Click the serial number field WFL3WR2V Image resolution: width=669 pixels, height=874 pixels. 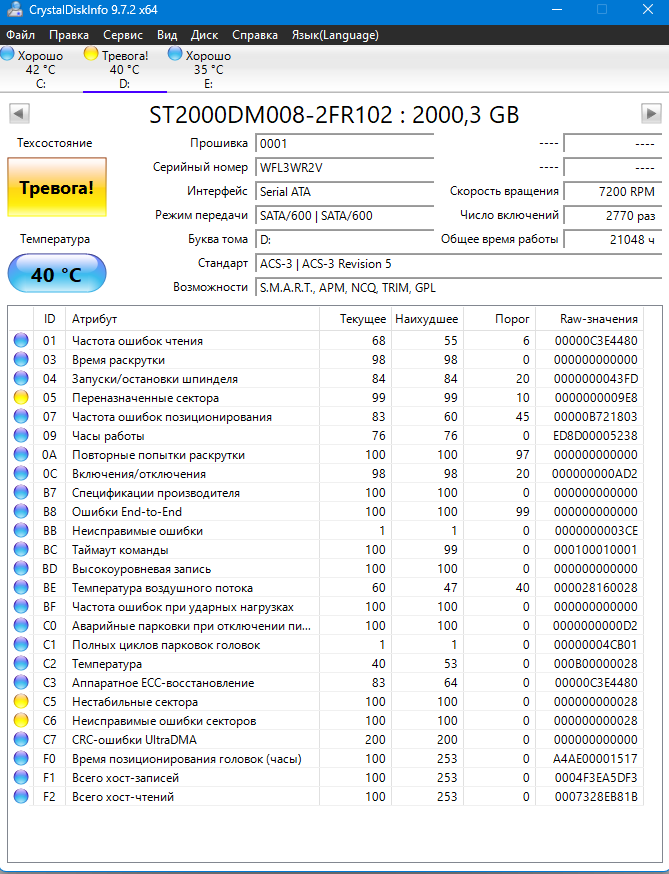[x=345, y=167]
